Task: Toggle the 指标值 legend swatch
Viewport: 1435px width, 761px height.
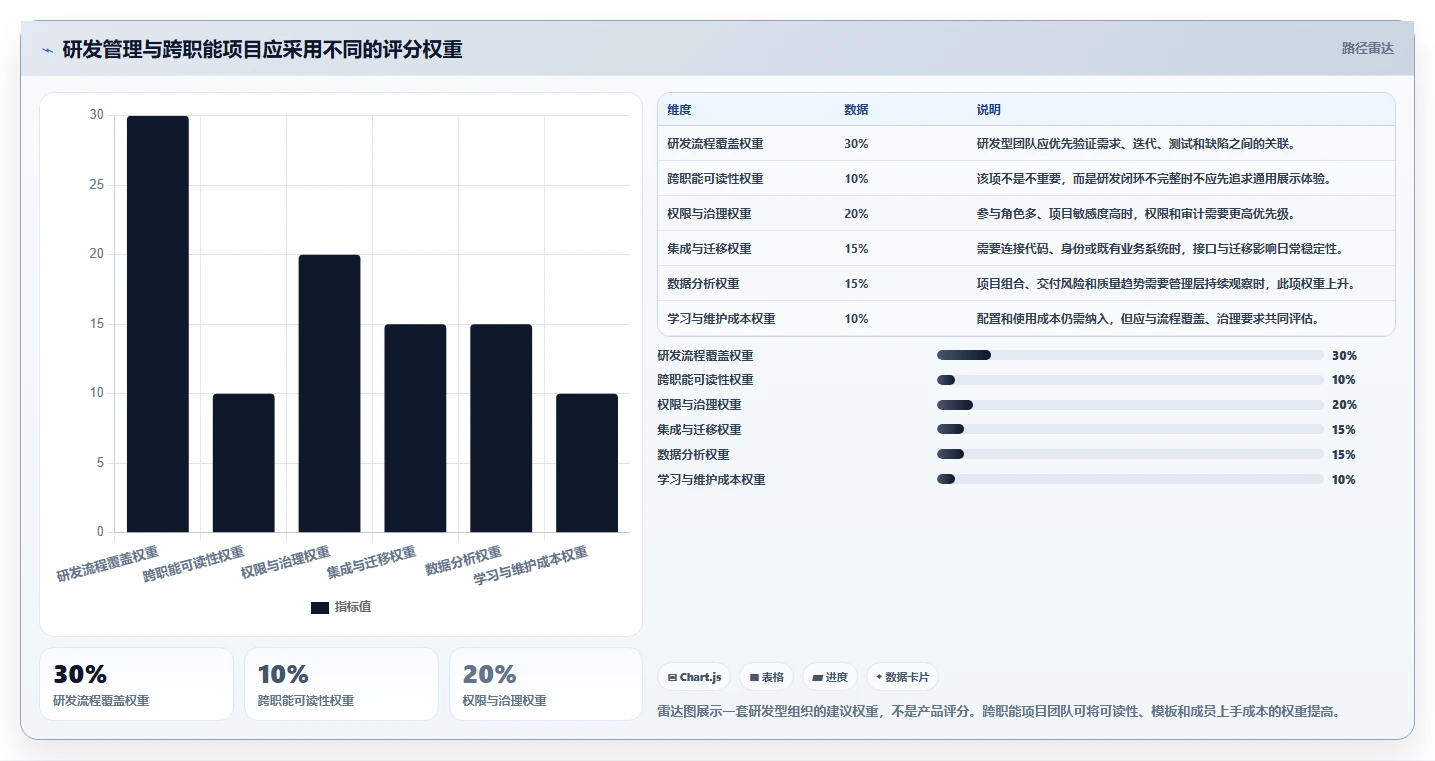Action: (x=320, y=607)
